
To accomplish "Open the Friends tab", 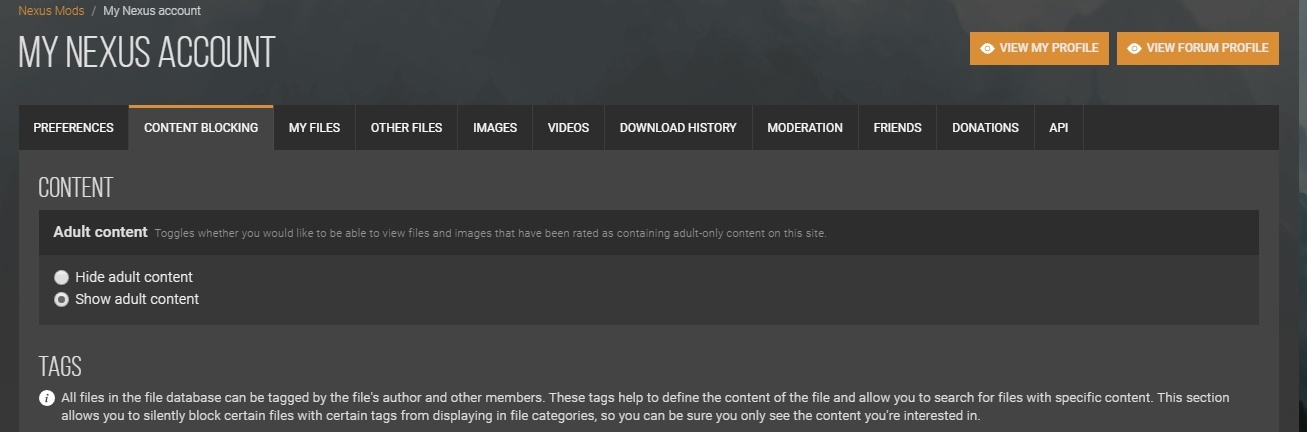I will (897, 128).
